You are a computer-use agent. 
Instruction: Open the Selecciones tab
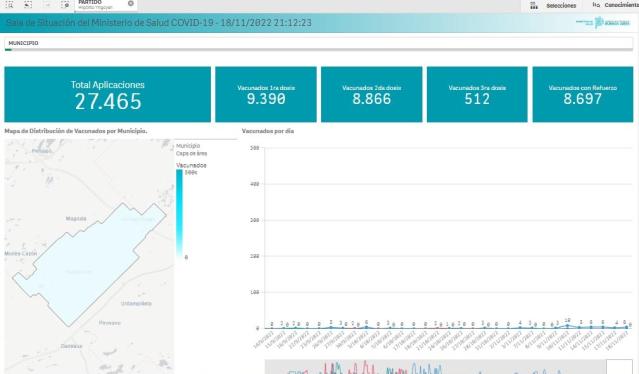coord(561,5)
